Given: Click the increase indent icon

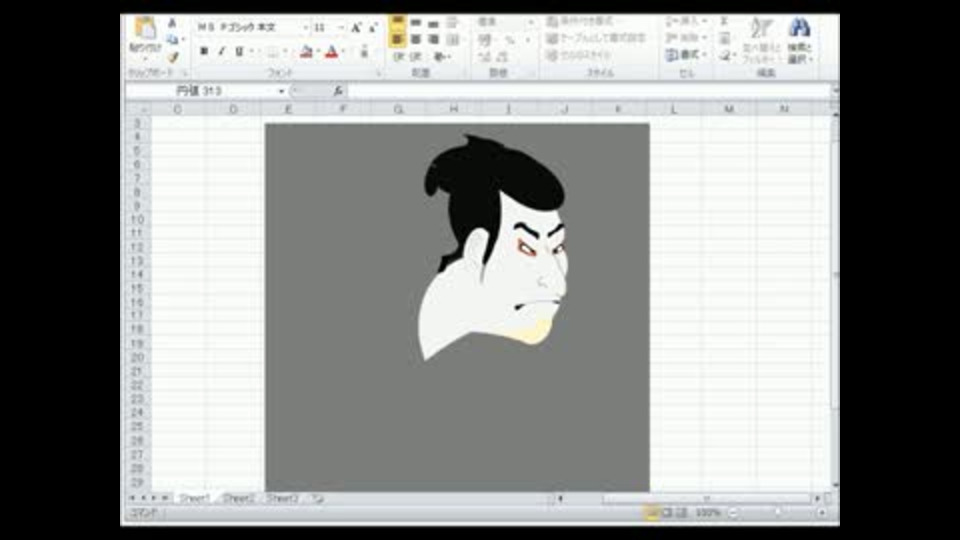Looking at the screenshot, I should coord(416,57).
